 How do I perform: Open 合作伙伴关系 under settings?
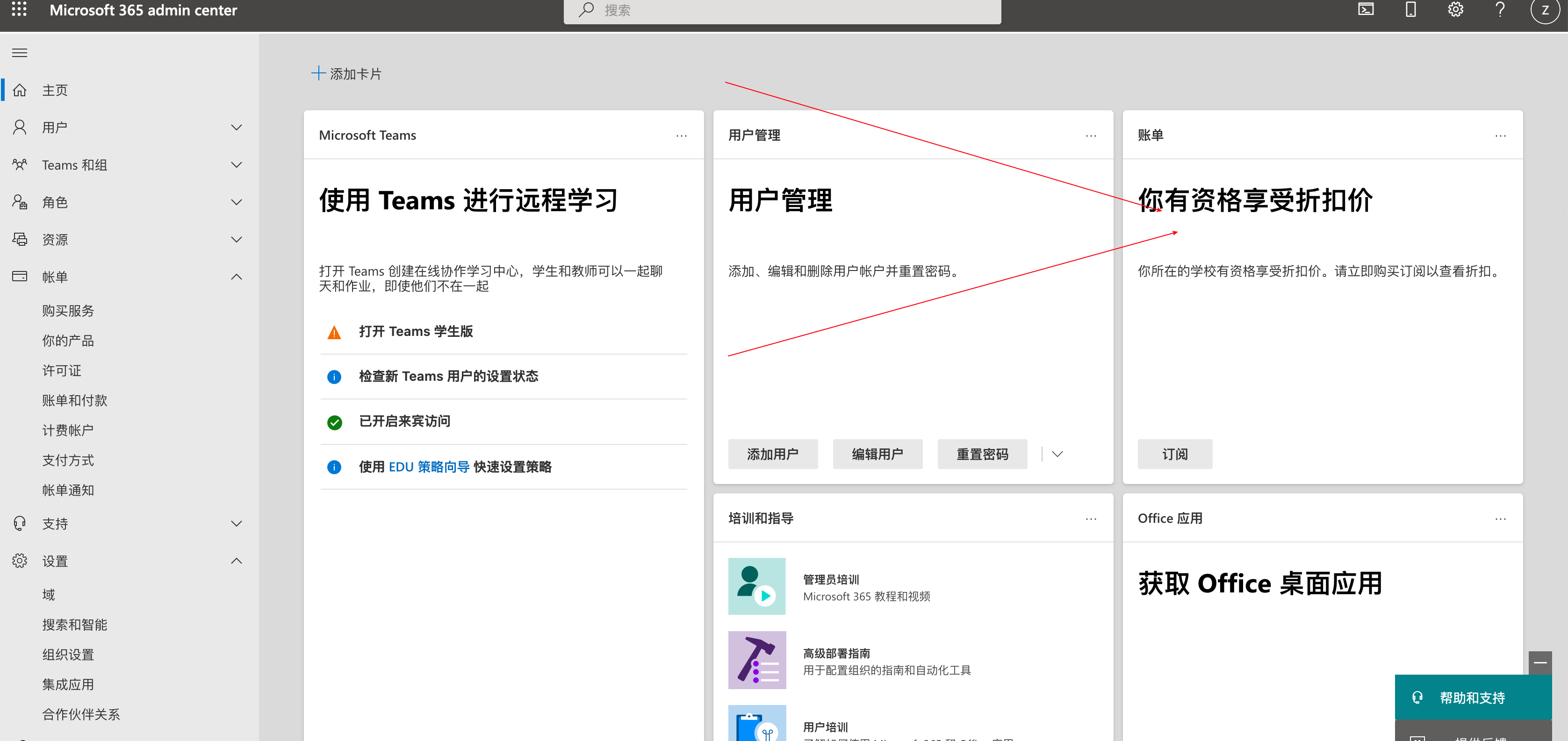tap(81, 714)
